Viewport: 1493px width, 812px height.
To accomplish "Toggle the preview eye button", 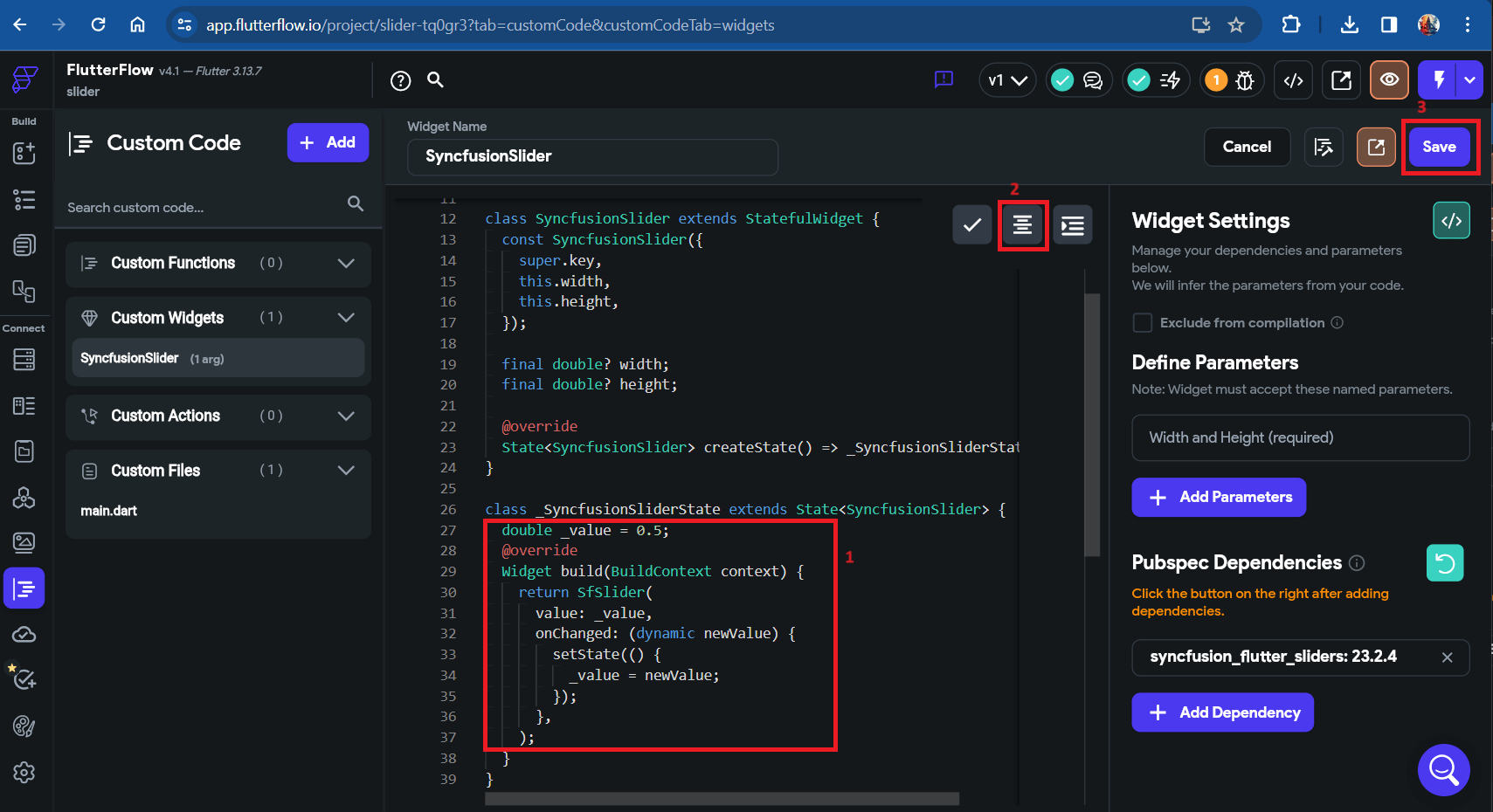I will point(1389,80).
